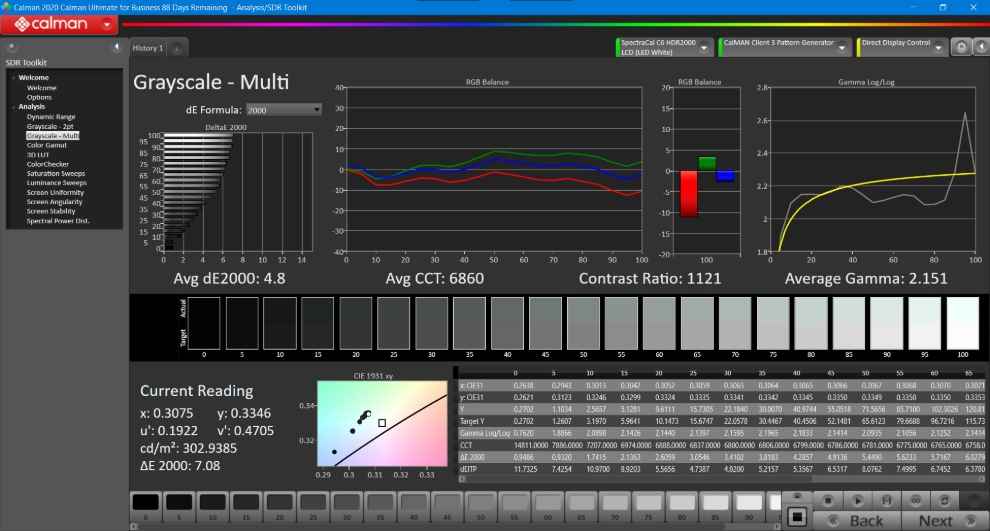Click the CIE 1931 xy chart
The width and height of the screenshot is (990, 531).
(x=382, y=424)
